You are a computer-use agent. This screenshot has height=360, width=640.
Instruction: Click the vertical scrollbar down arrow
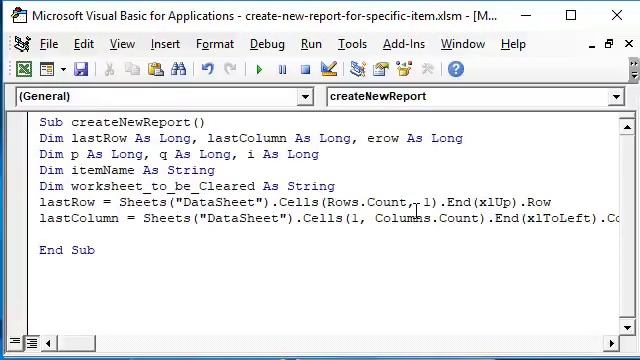click(627, 327)
